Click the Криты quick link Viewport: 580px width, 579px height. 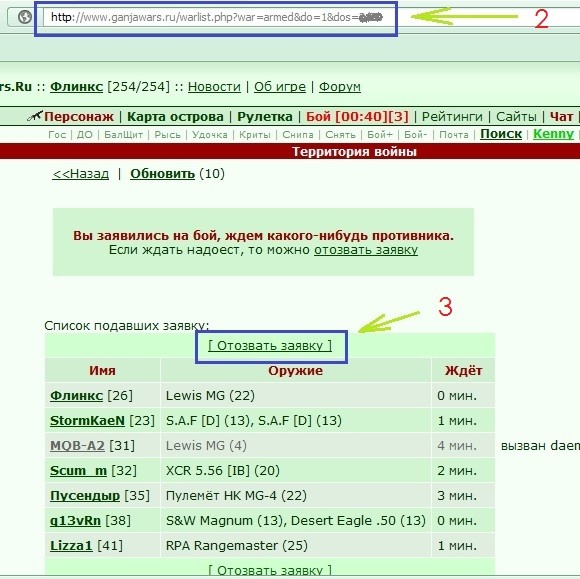pos(254,135)
